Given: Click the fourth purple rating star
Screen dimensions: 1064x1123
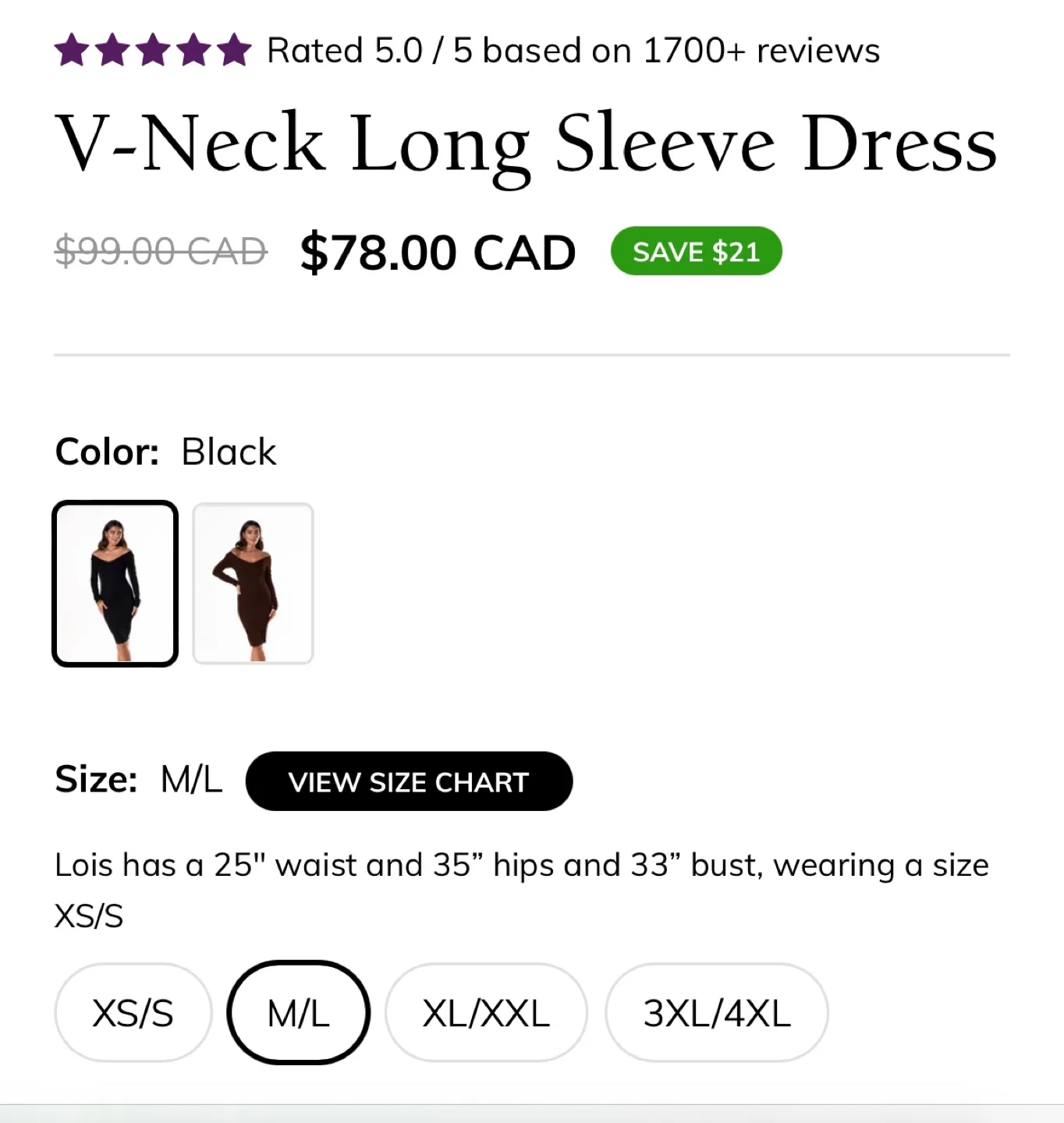Looking at the screenshot, I should point(193,49).
